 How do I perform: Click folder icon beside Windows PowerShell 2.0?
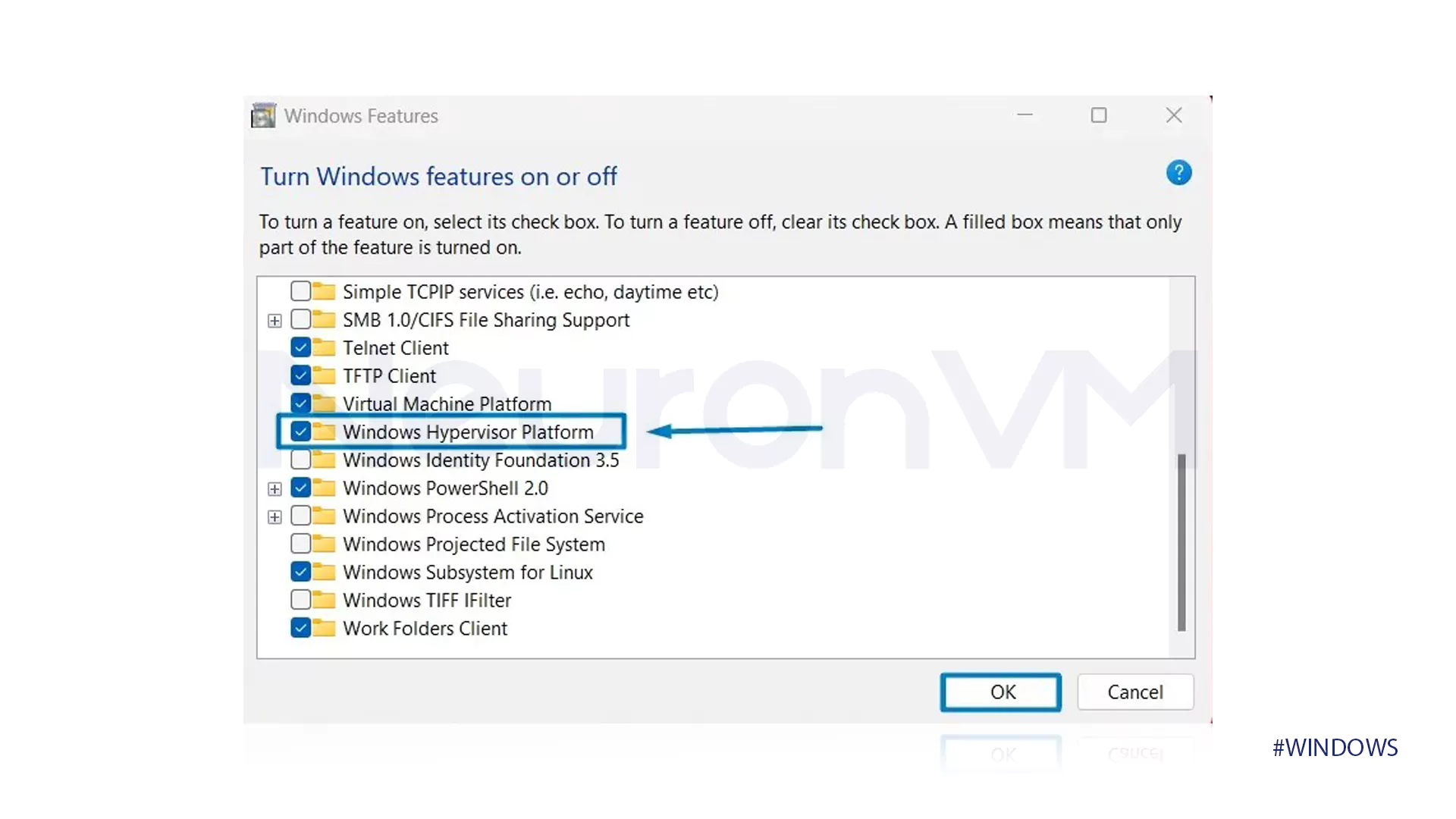pyautogui.click(x=324, y=488)
